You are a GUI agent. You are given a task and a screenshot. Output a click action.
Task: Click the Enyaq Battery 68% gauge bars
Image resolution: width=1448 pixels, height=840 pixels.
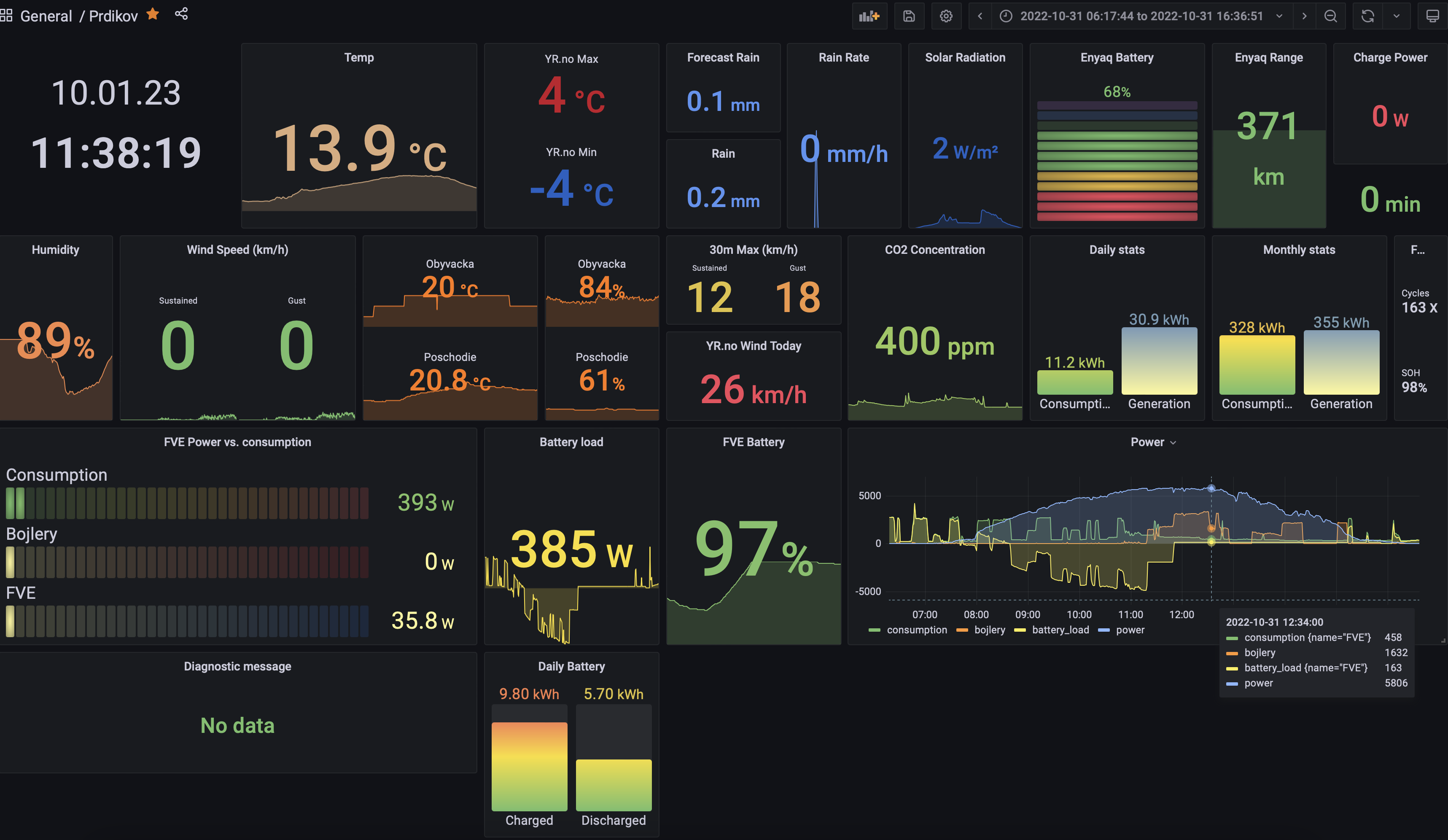1117,161
